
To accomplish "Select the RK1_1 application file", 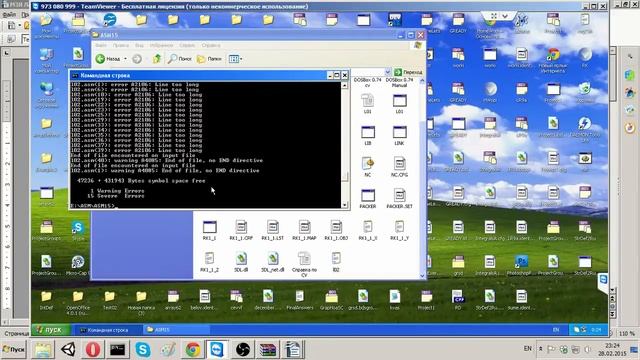I will (x=209, y=230).
